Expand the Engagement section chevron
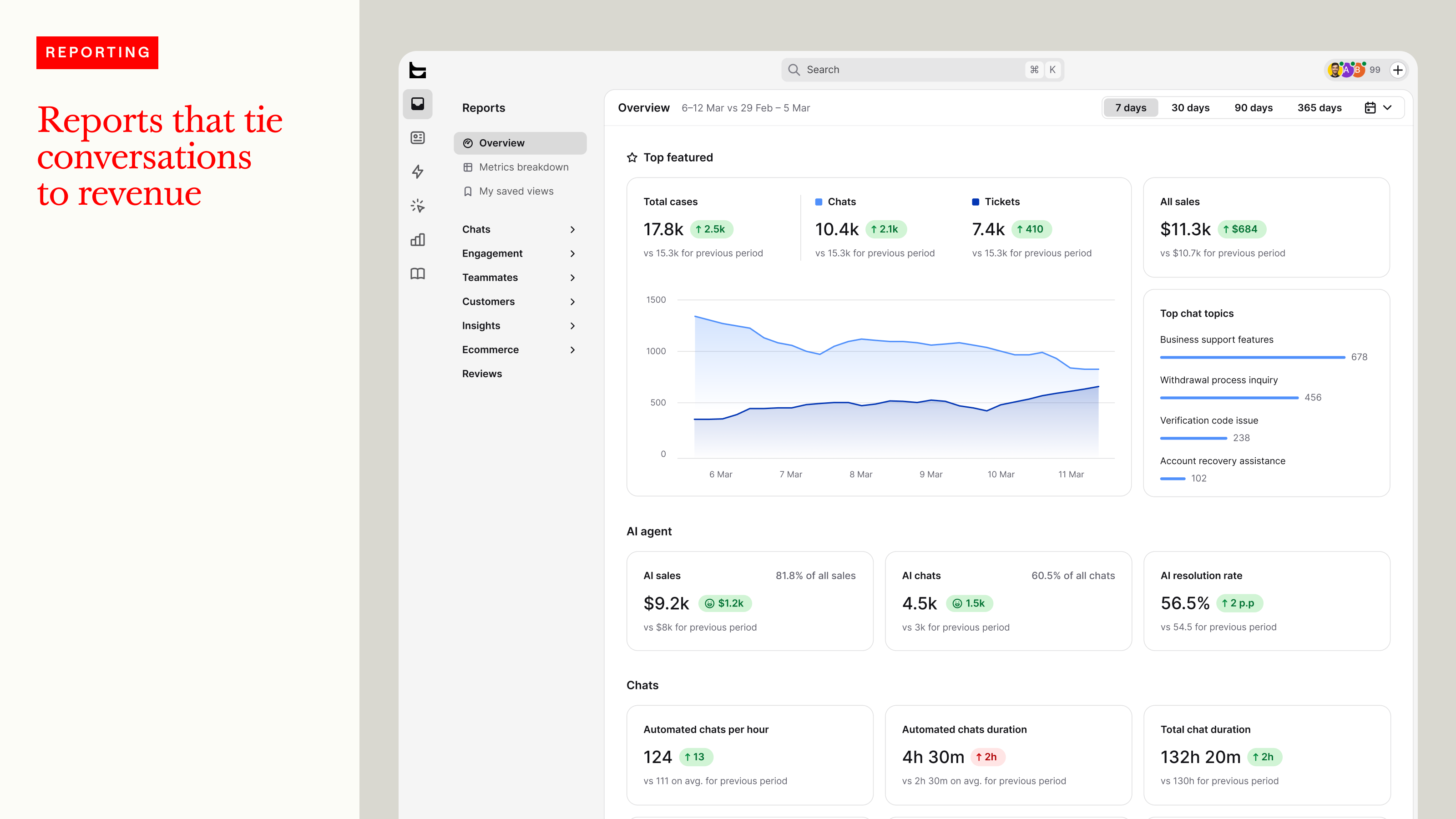Image resolution: width=1456 pixels, height=819 pixels. click(572, 254)
